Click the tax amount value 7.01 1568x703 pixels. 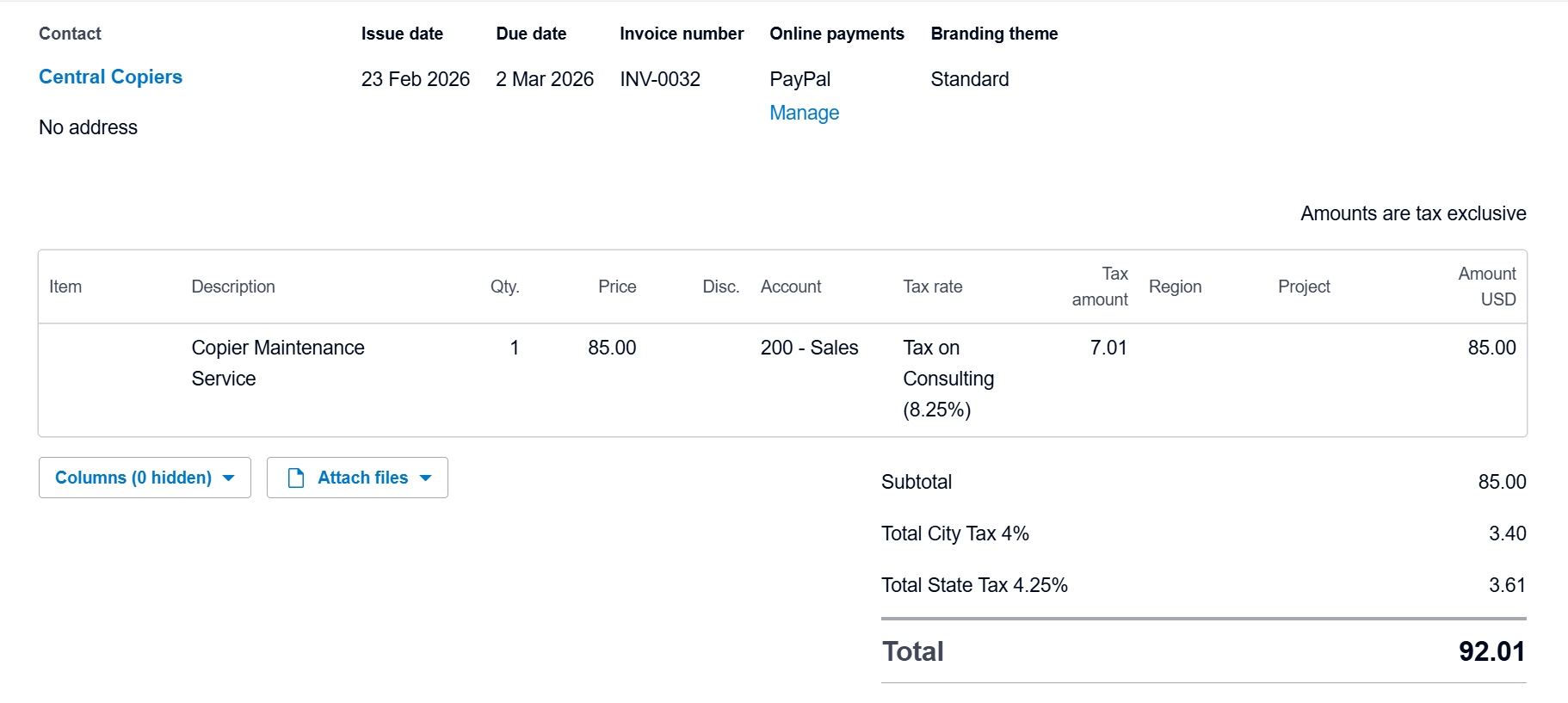pyautogui.click(x=1108, y=348)
